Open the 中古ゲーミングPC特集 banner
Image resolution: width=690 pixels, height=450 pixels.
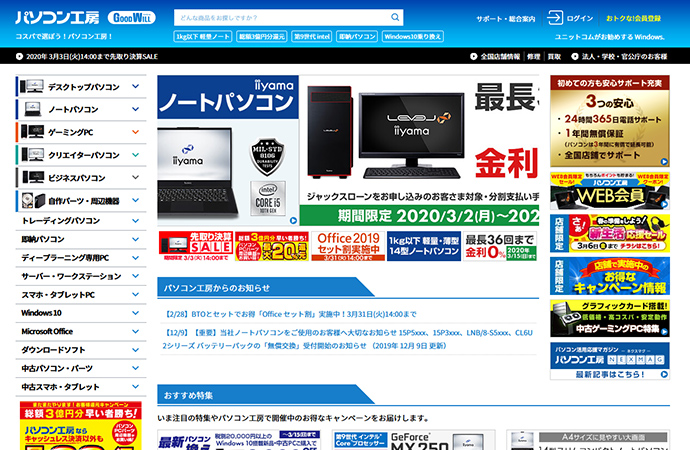click(610, 319)
